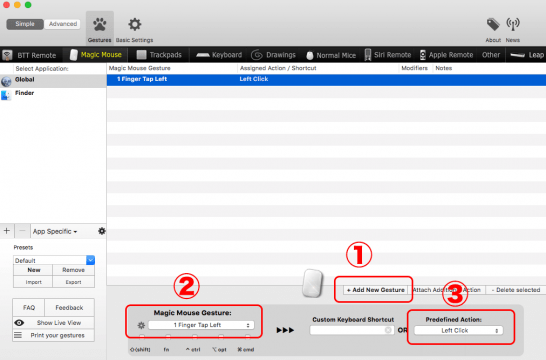Select Global in application list
The image size is (546, 360).
[x=53, y=80]
